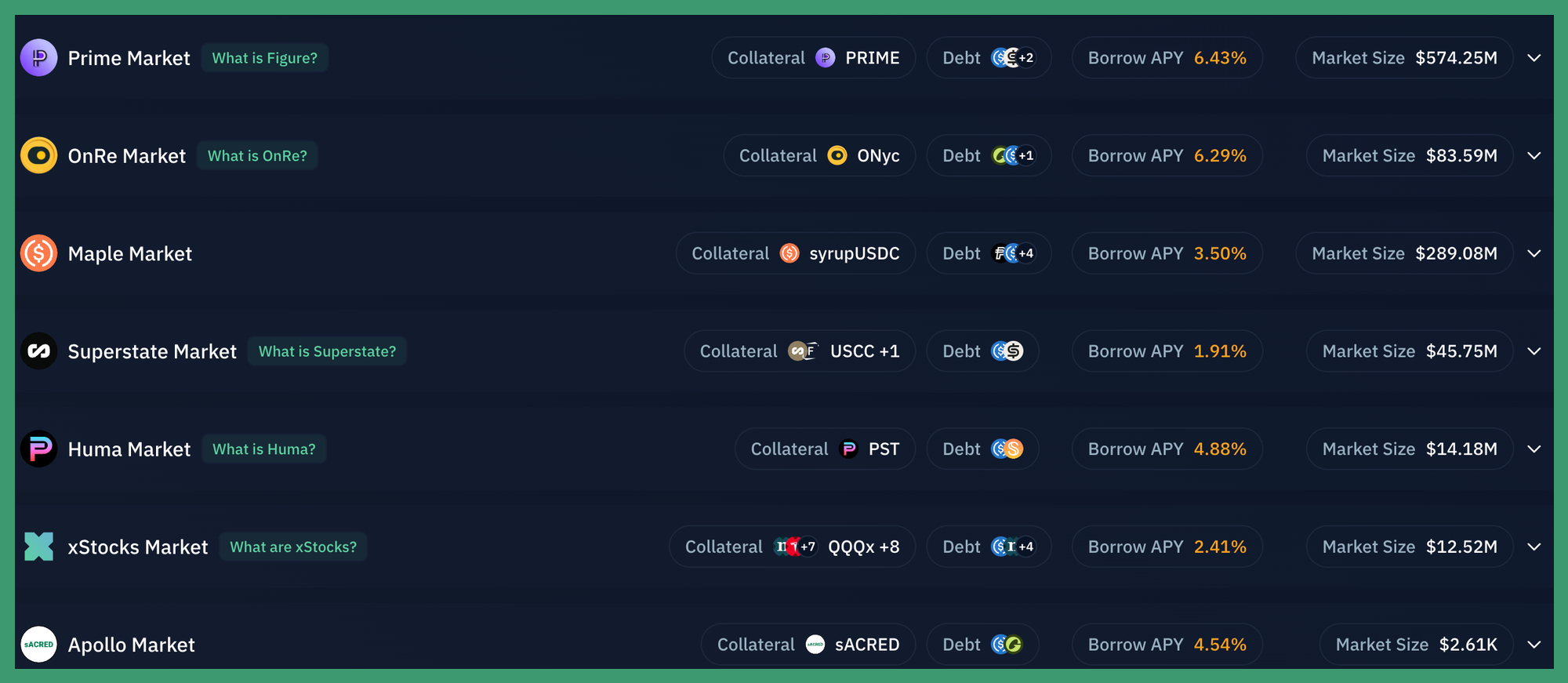The image size is (1568, 683).
Task: Click the purple Prime Market logo icon
Action: [x=38, y=58]
